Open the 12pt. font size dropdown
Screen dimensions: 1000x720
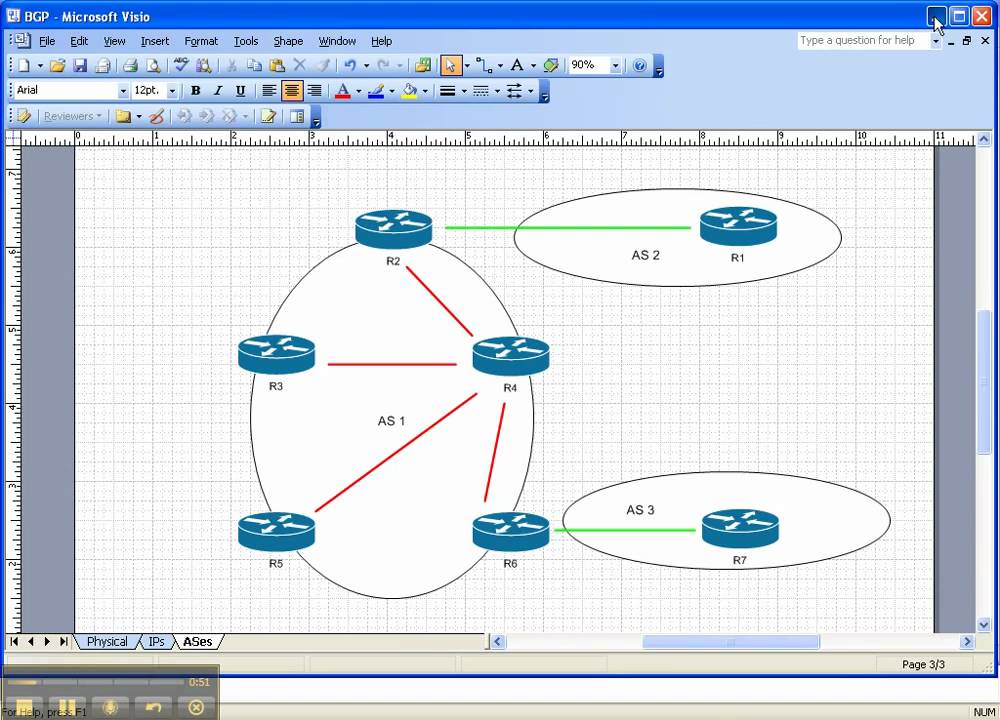[x=172, y=91]
